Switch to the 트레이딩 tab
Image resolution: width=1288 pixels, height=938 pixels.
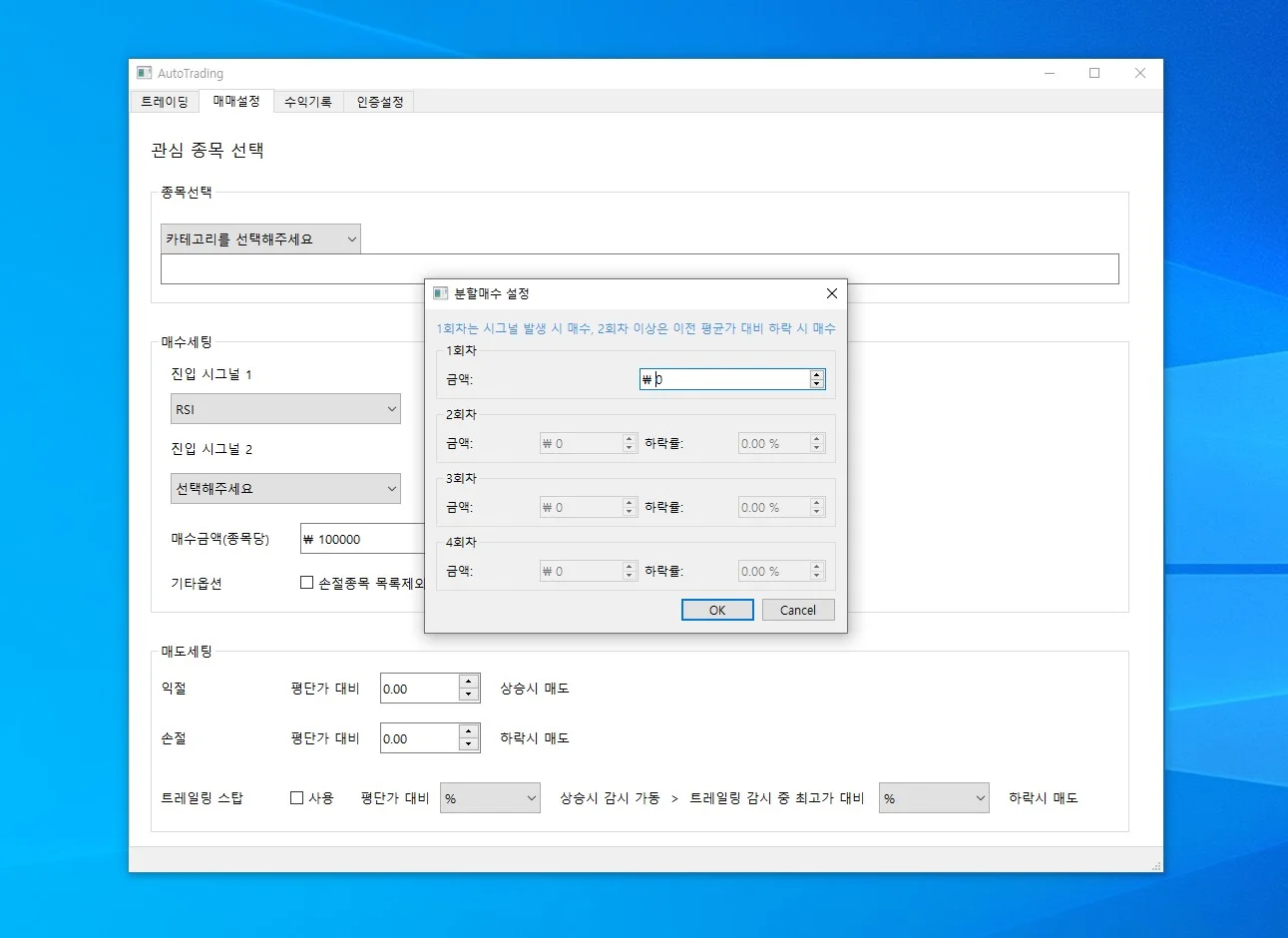(x=165, y=102)
